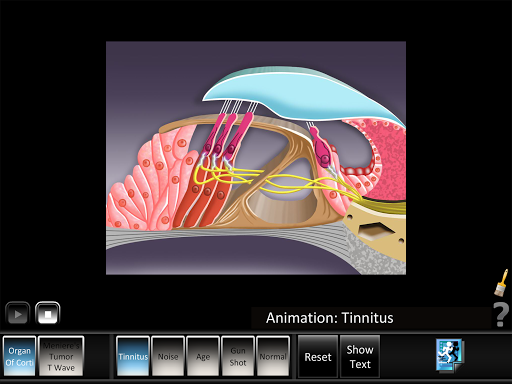Choose the Noise animation
Viewport: 512px width, 384px height.
tap(168, 356)
